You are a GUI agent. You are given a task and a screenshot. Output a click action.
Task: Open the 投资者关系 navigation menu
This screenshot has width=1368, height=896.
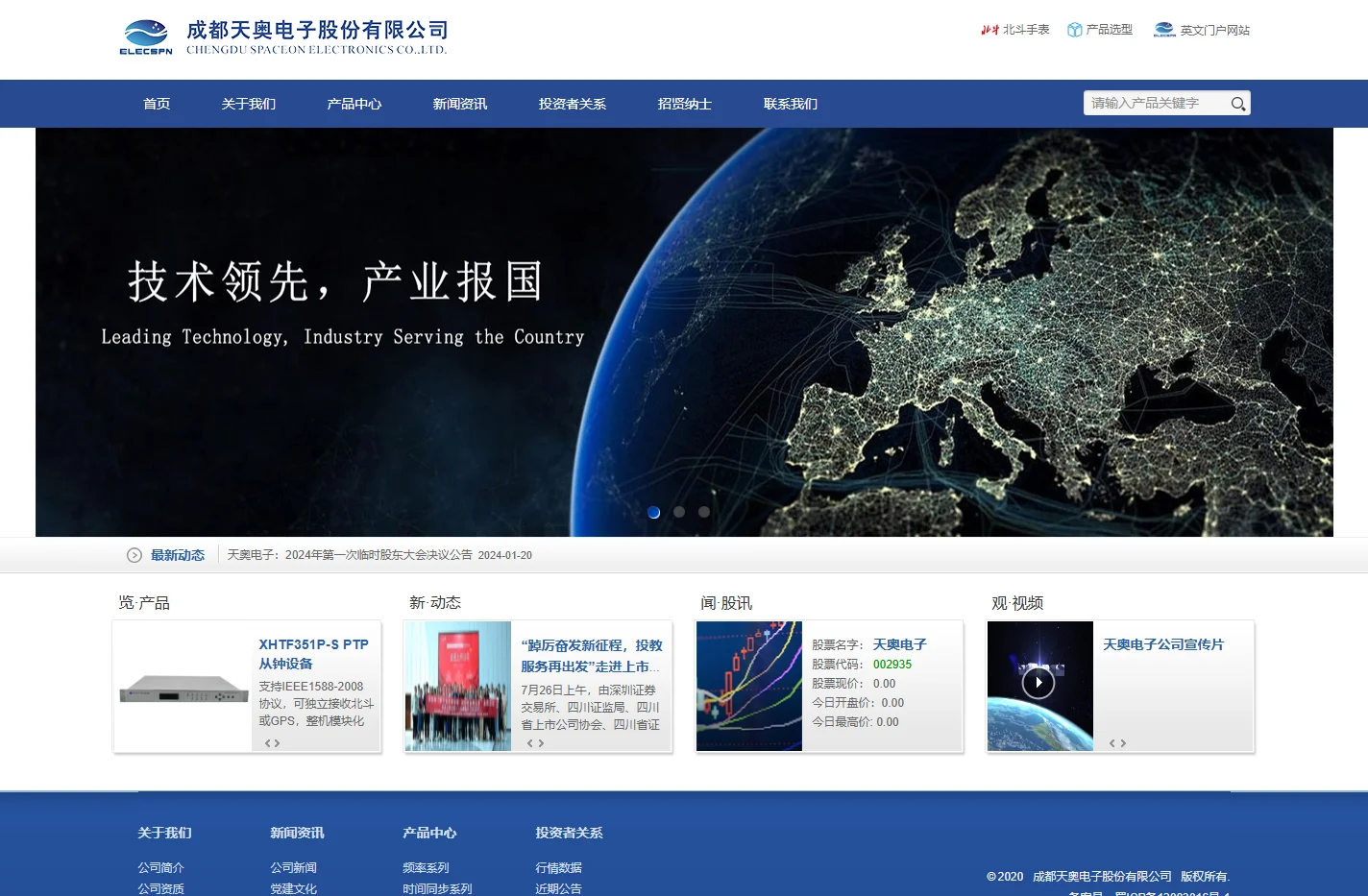(x=573, y=104)
